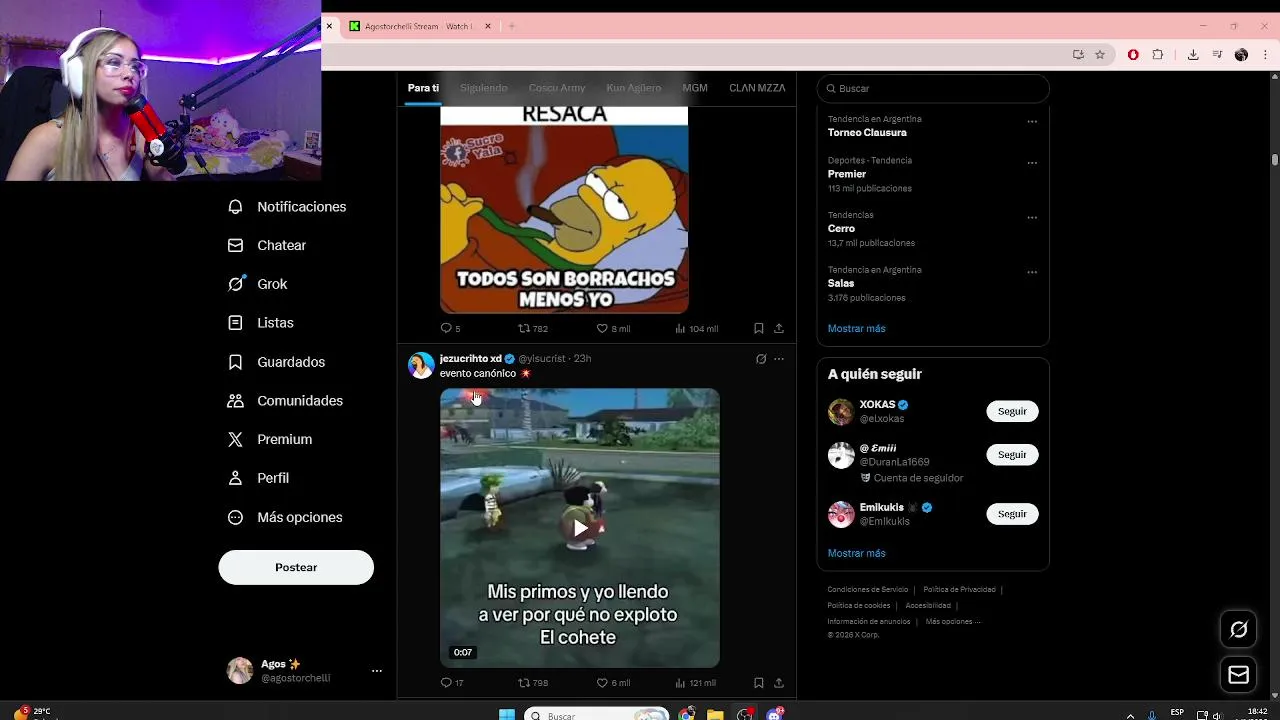
Task: Like the Homer meme post with 8 mil likes
Action: [x=613, y=328]
